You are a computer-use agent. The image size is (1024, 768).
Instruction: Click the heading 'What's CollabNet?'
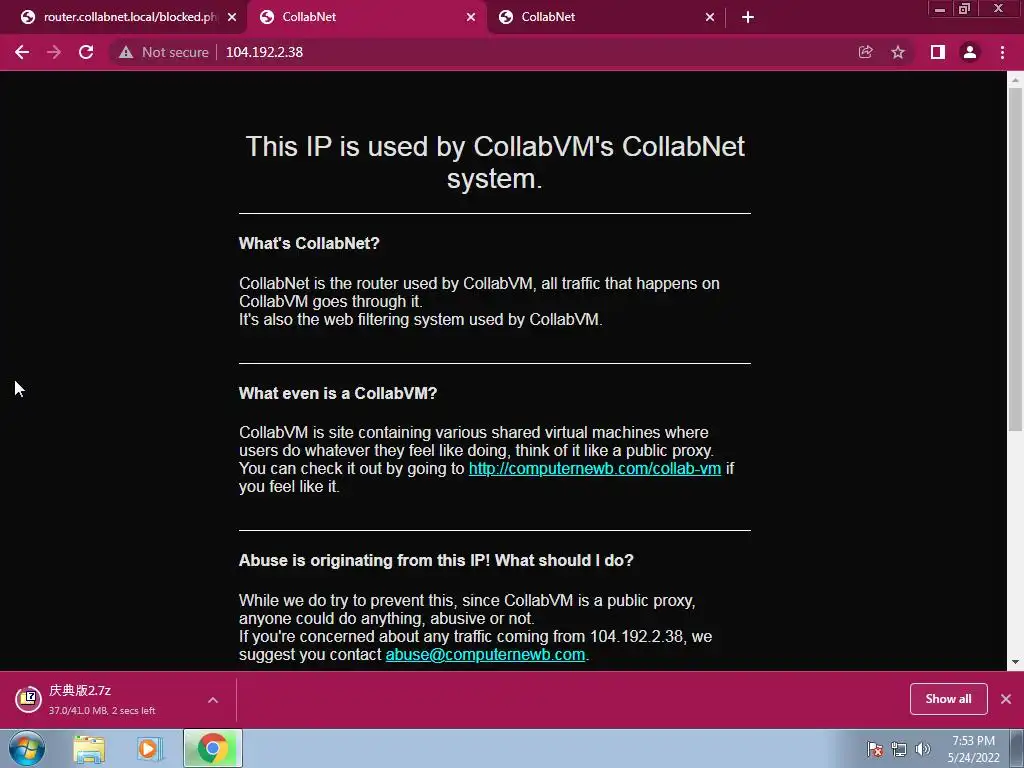click(x=309, y=244)
